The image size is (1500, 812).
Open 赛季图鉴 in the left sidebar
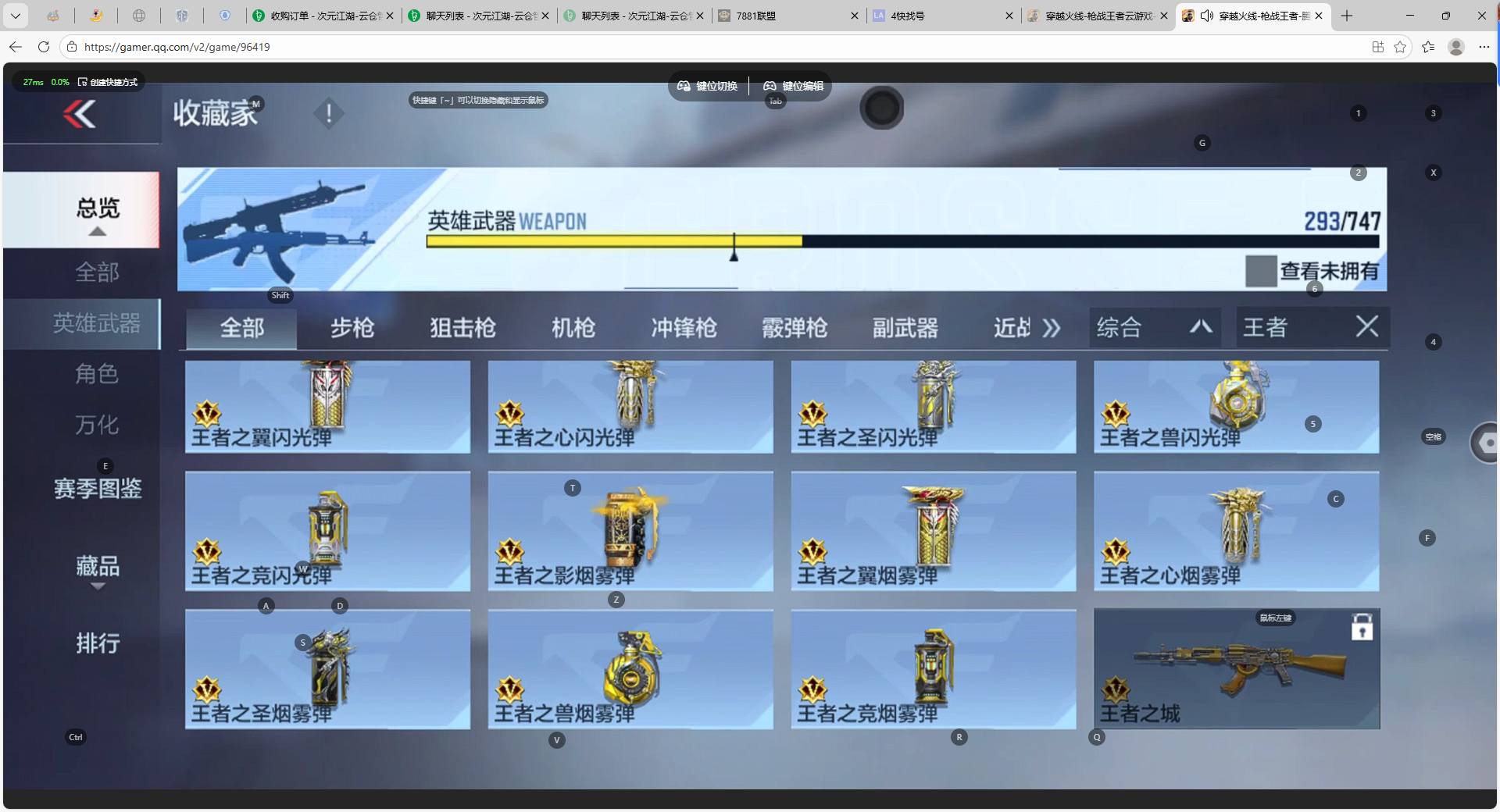click(x=98, y=489)
